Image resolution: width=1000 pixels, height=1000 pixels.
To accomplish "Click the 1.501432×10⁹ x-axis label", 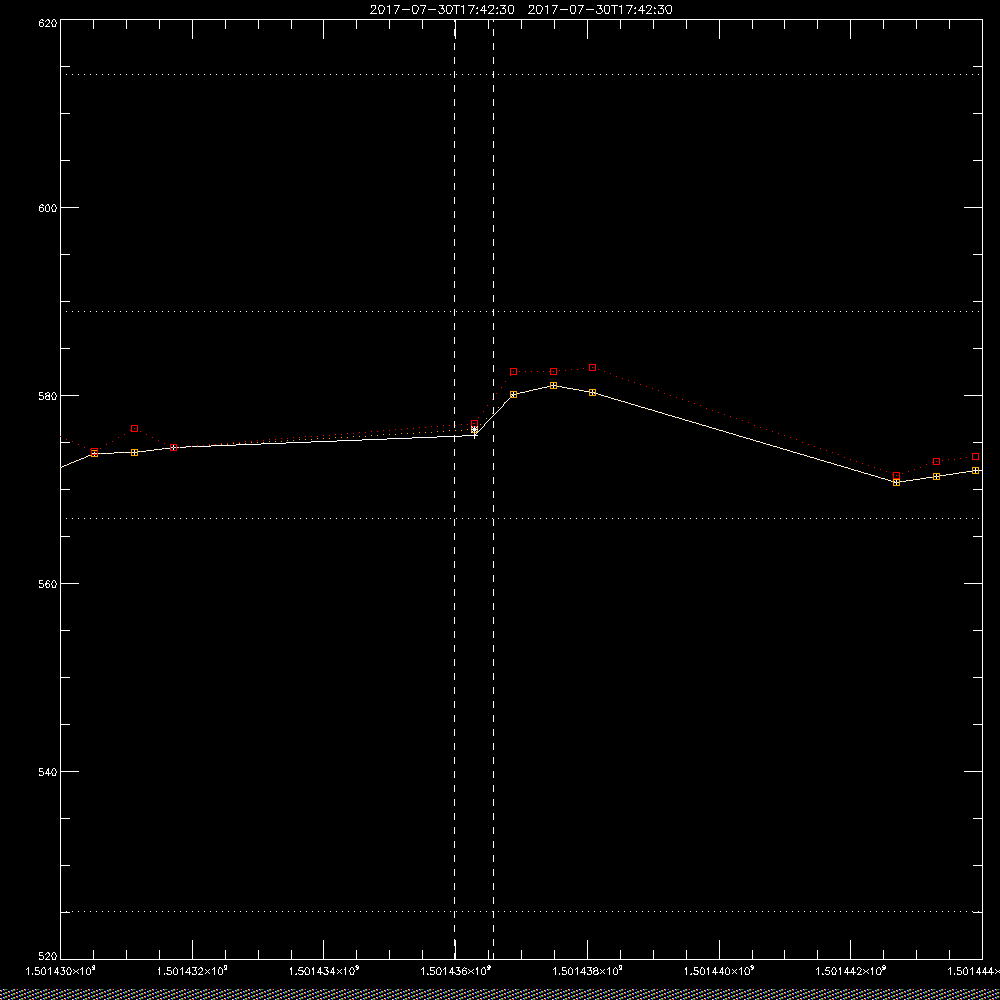I will point(192,971).
